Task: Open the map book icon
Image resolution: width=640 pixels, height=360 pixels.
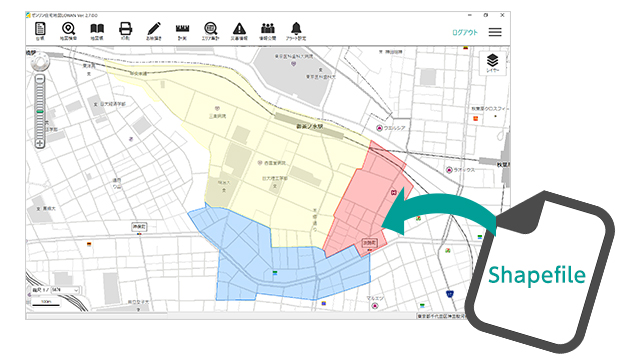Action: point(97,31)
